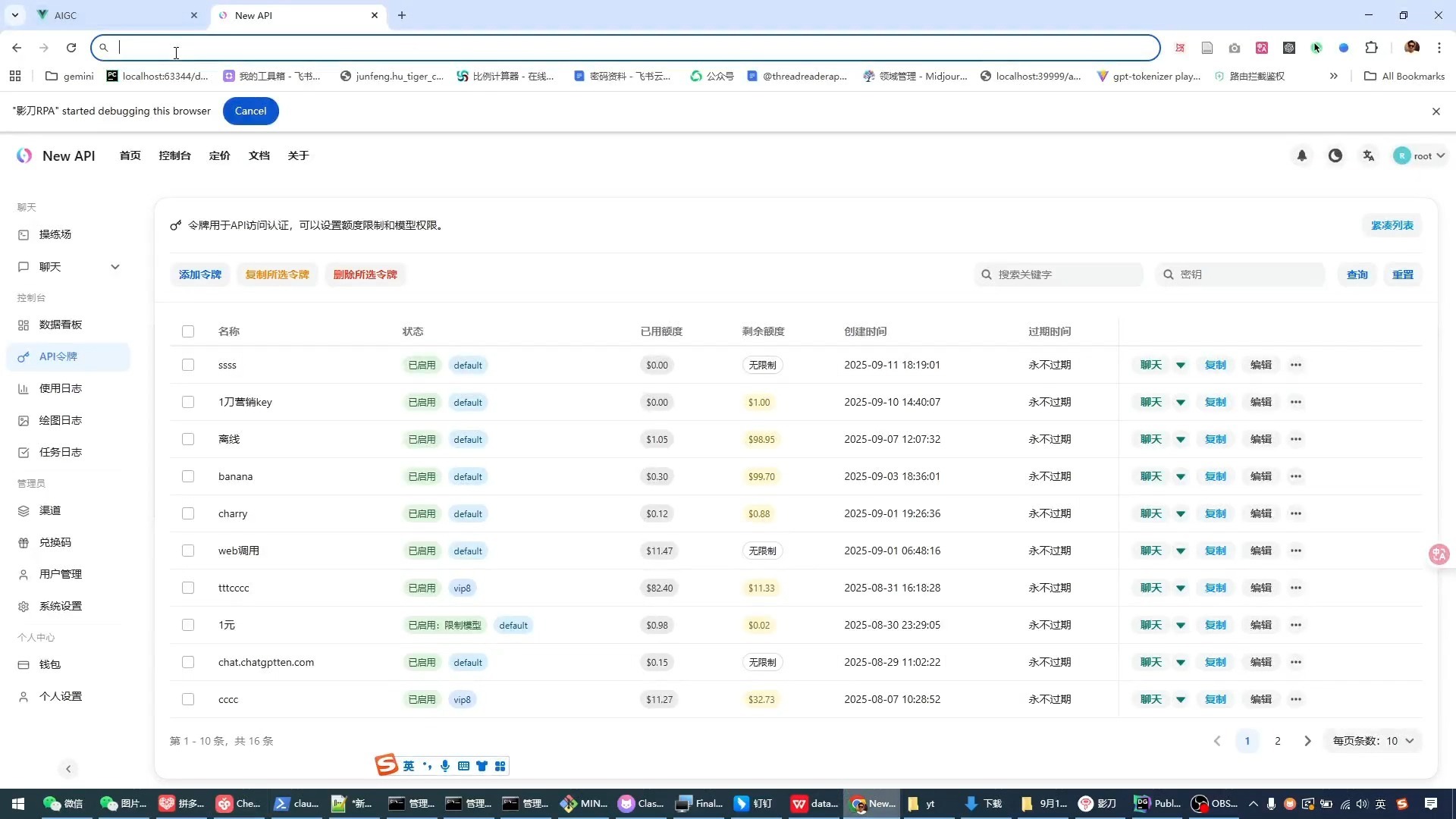Viewport: 1456px width, 819px height.
Task: Collapse sidebar with the left chevron
Action: [x=68, y=769]
